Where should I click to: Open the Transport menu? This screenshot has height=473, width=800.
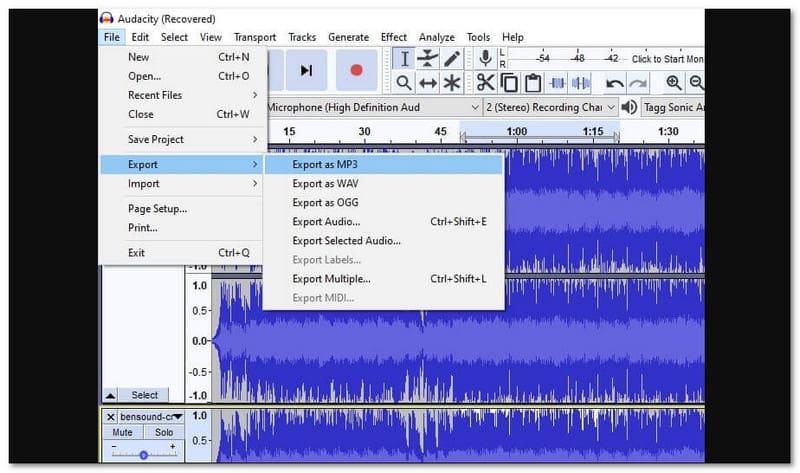tap(255, 37)
